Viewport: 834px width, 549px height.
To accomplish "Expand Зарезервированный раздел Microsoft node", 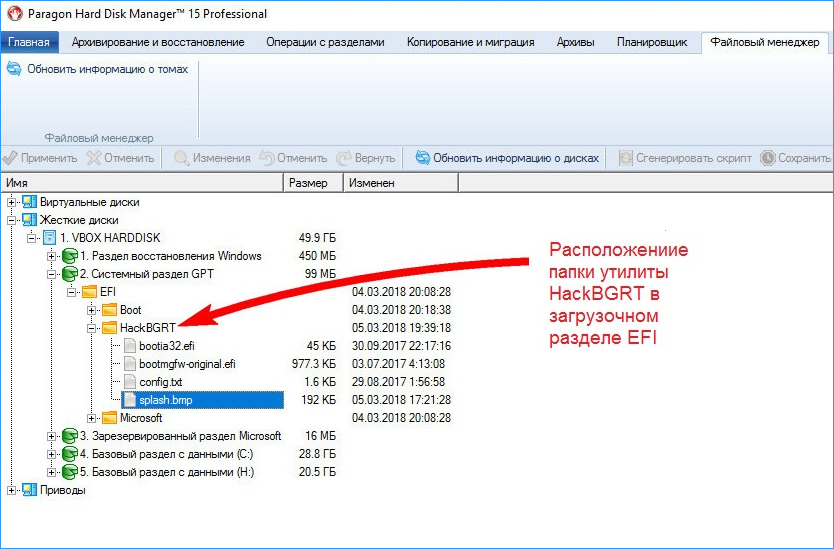I will click(x=52, y=436).
